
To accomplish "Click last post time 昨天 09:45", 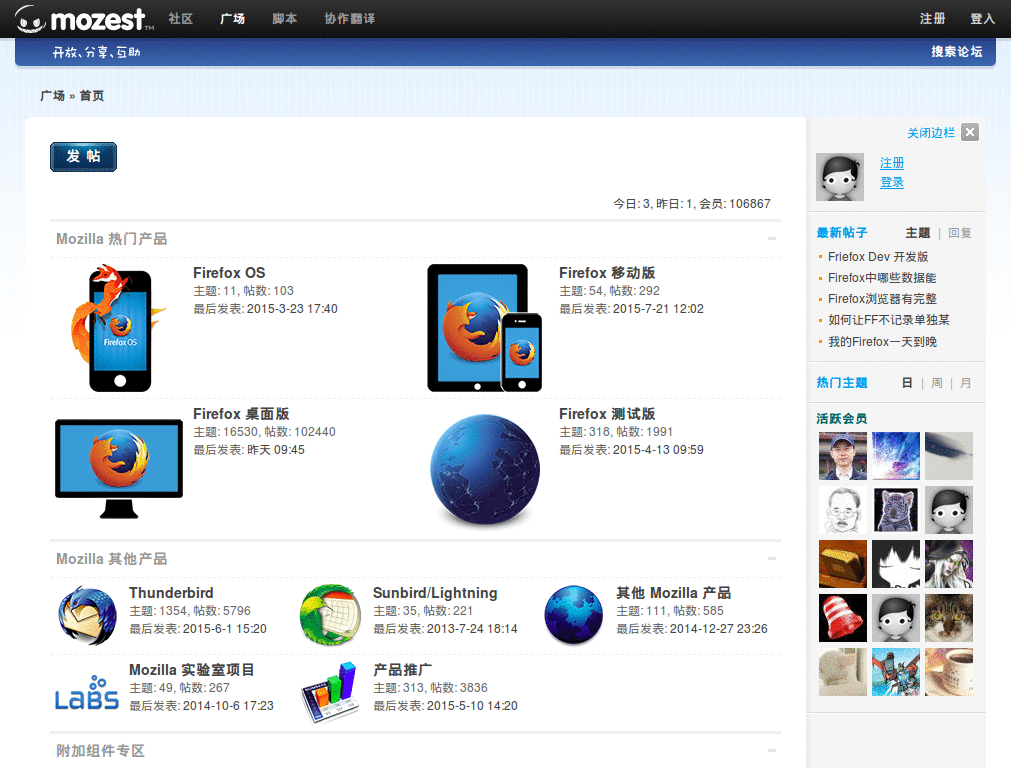I will click(276, 450).
